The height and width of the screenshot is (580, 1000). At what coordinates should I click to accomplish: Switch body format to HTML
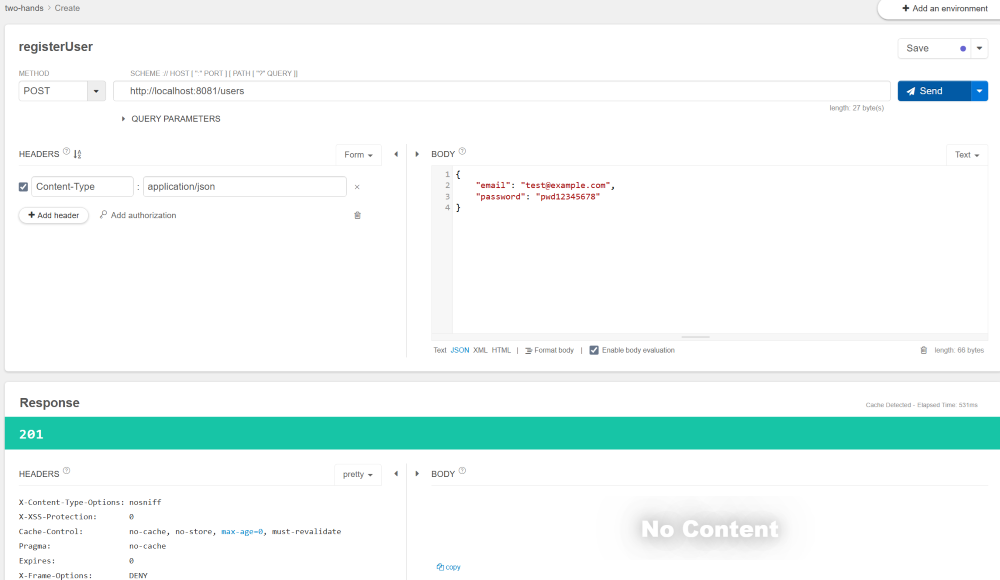pyautogui.click(x=501, y=350)
